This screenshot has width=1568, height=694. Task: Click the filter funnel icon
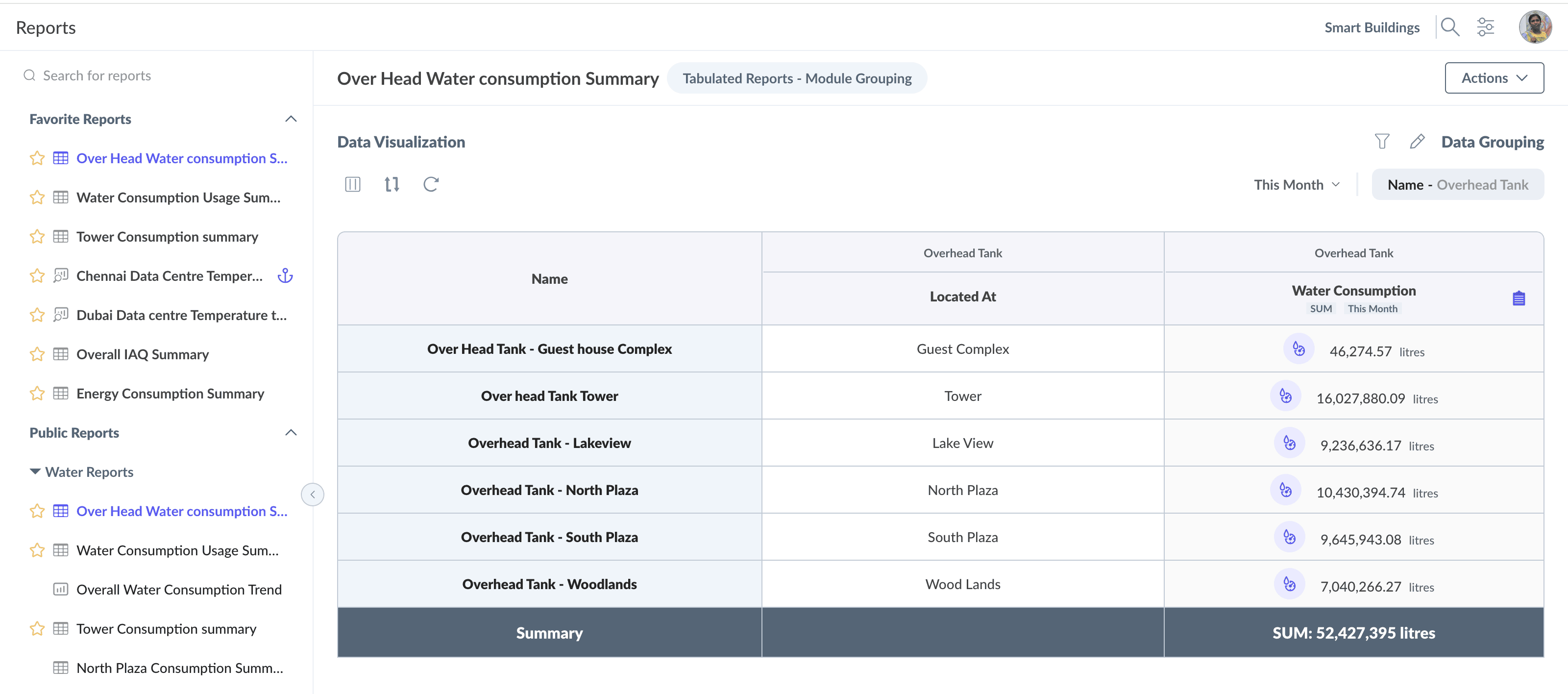tap(1382, 142)
